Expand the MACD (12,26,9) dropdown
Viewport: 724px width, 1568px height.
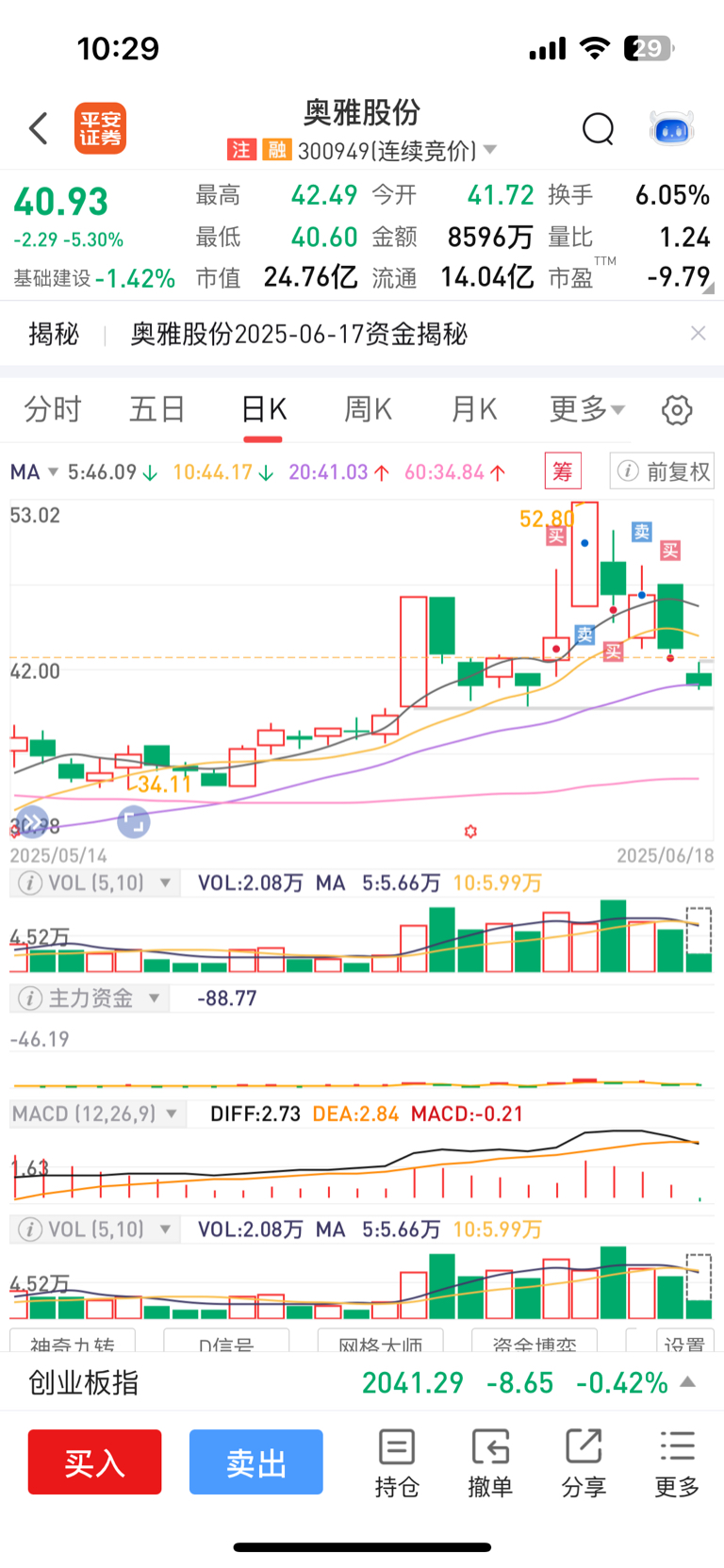click(x=172, y=1114)
